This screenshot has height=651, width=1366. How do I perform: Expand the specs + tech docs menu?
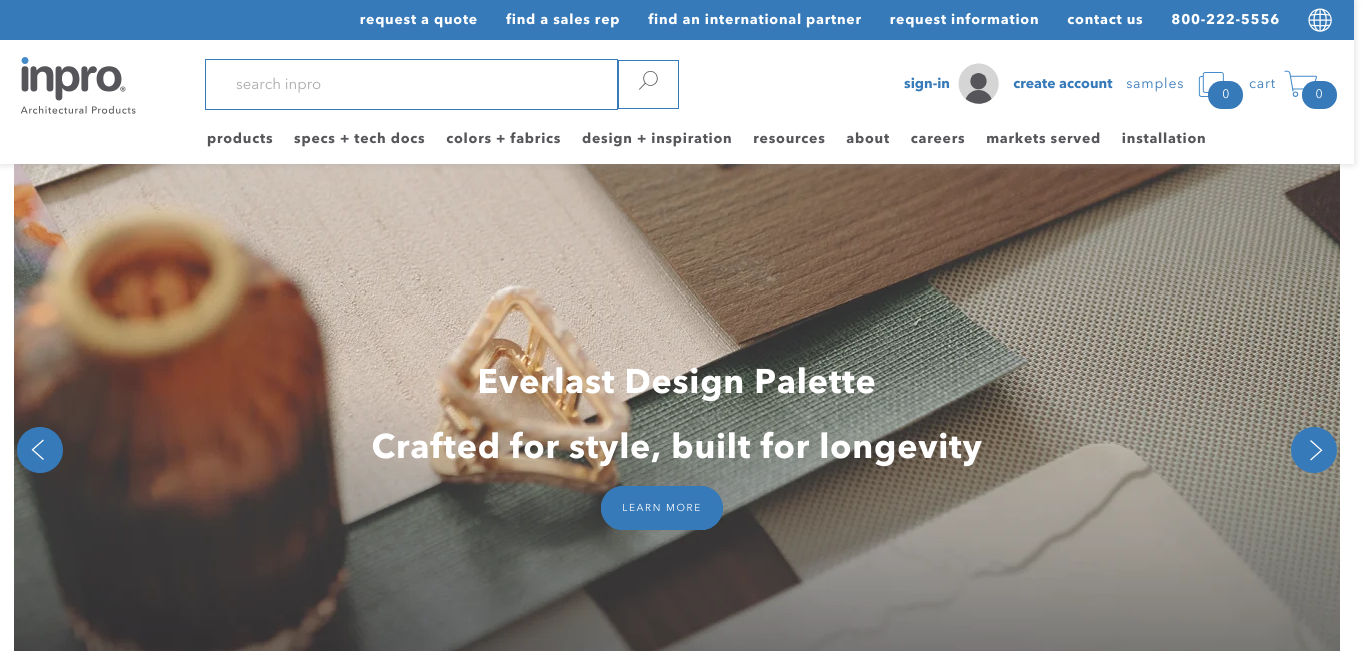(x=359, y=139)
